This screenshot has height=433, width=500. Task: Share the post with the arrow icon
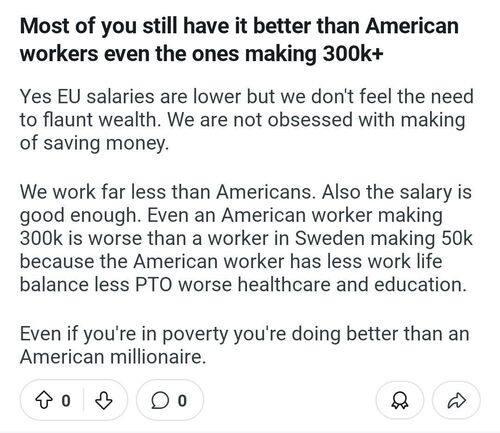tap(456, 400)
